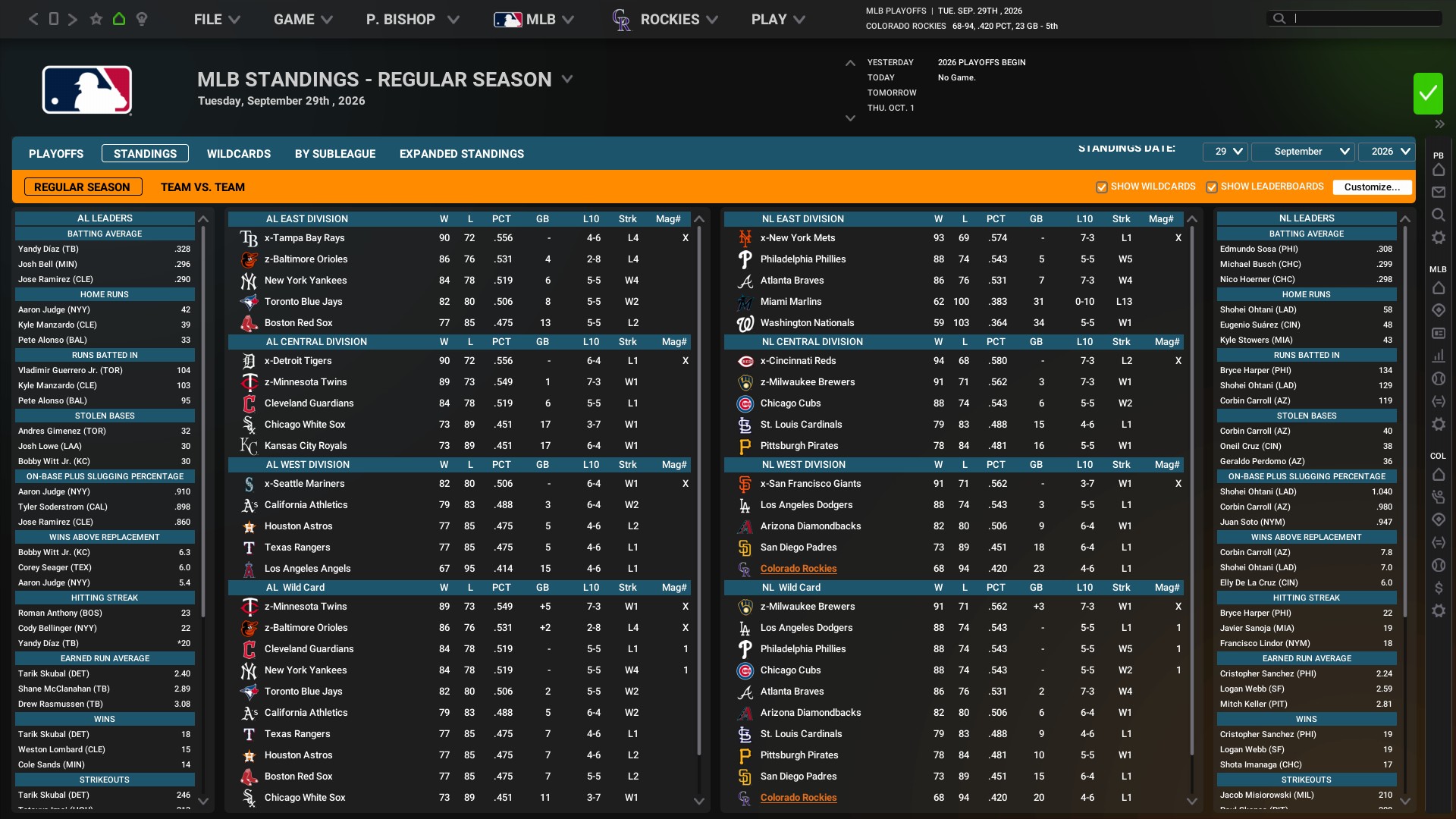Click the bookmark star icon

[96, 19]
